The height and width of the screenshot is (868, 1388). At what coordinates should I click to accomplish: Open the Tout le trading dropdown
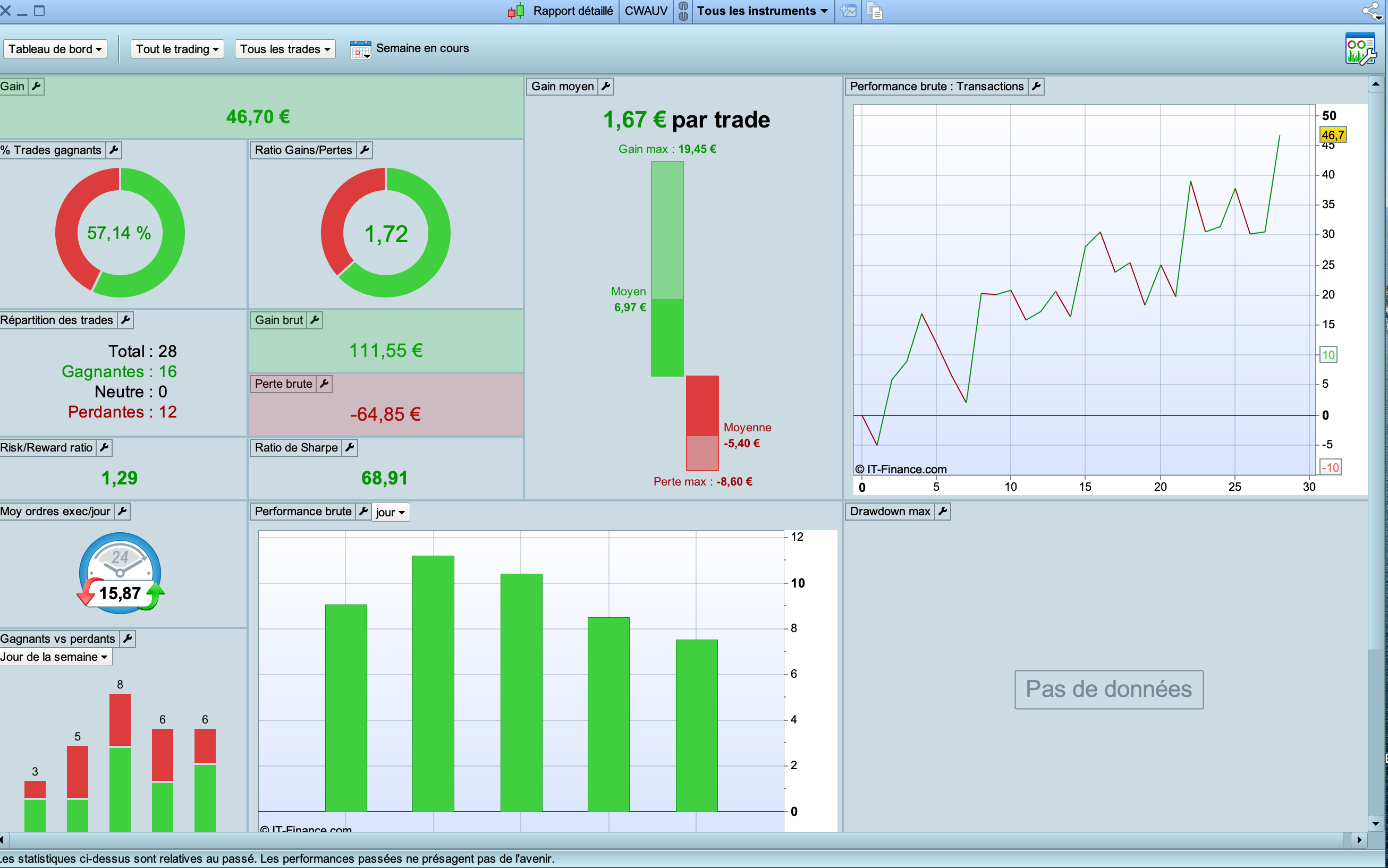tap(177, 49)
